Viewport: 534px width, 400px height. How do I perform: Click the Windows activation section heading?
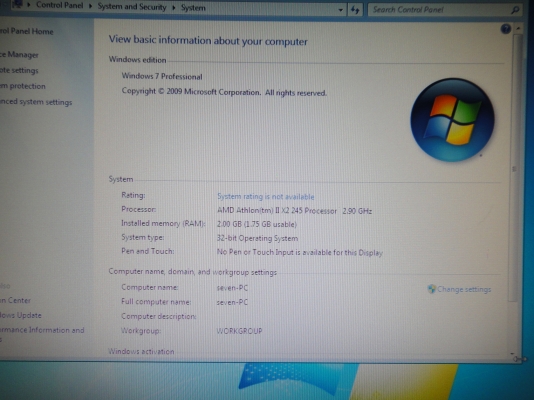[141, 351]
